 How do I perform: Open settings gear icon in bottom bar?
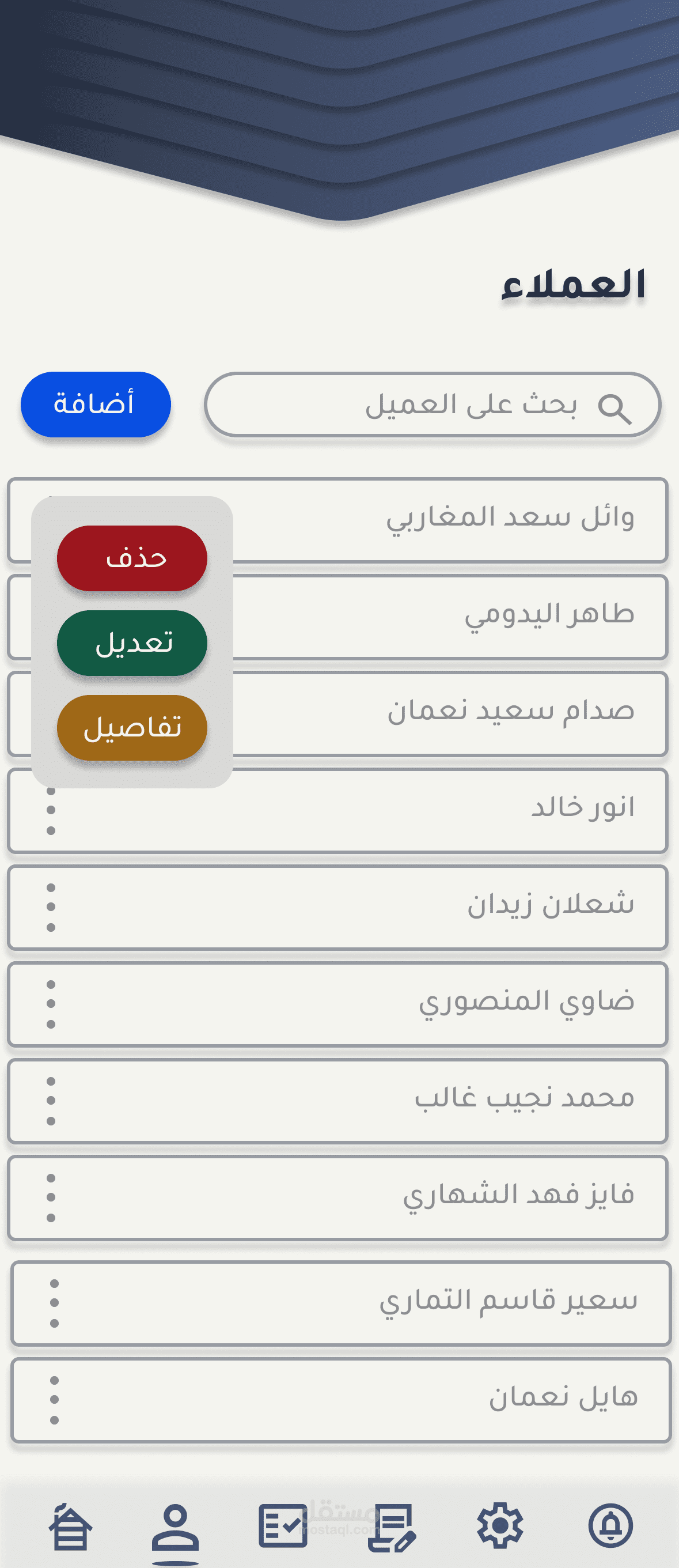tap(500, 1525)
